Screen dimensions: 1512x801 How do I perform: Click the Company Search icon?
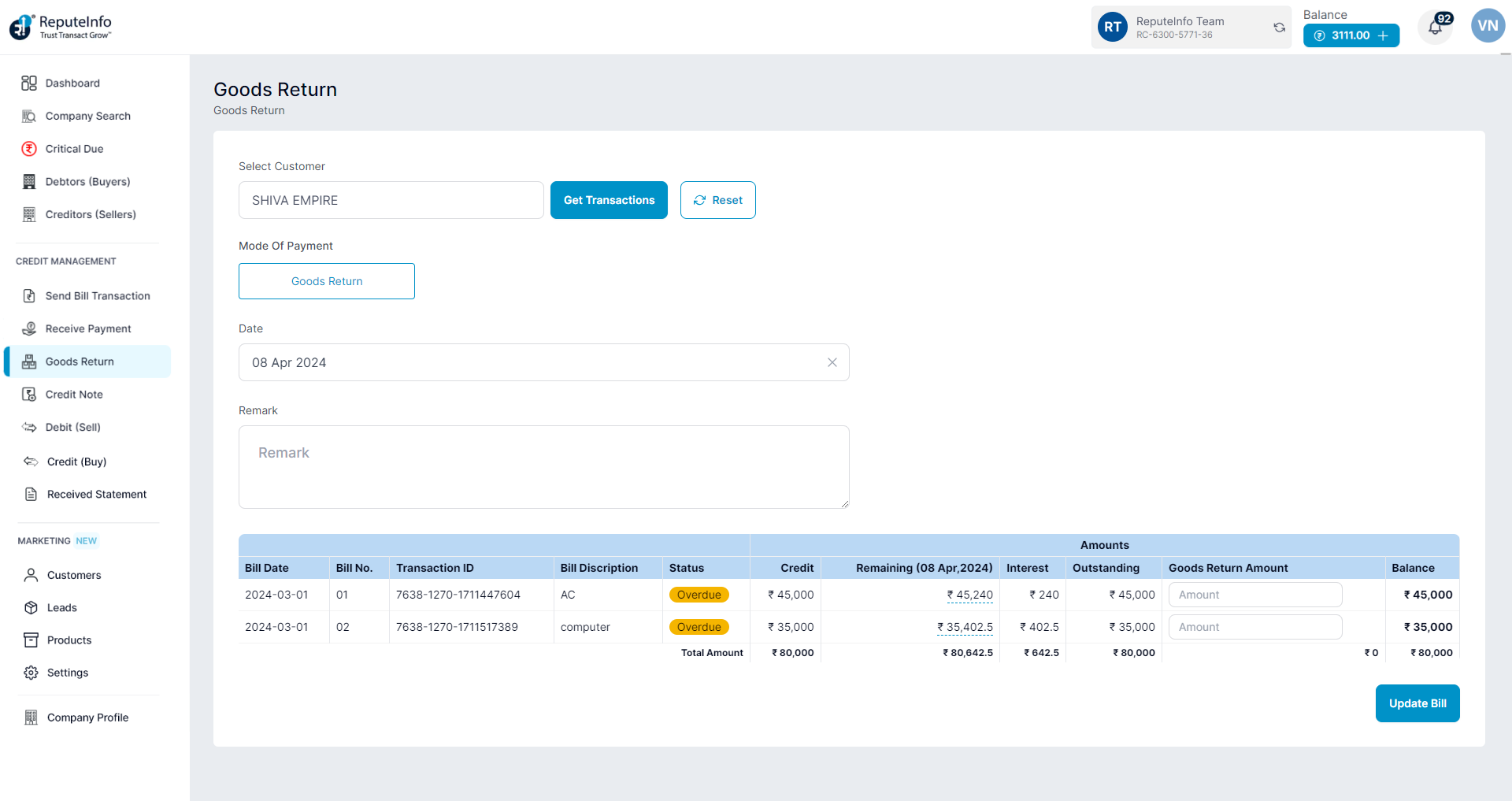[x=29, y=117]
